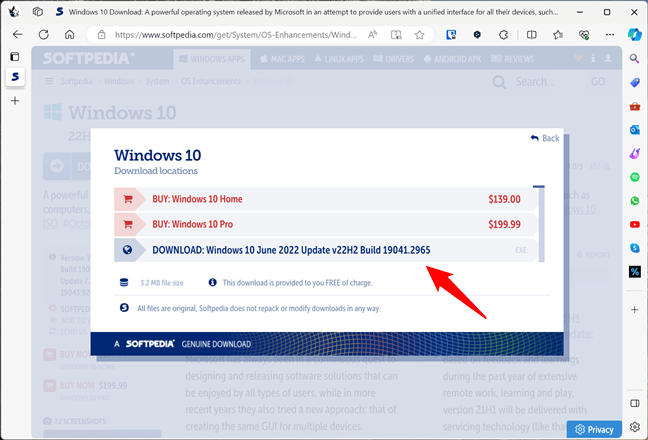Open Outlook from the Edge sidebar
Image resolution: width=648 pixels, height=440 pixels.
tap(635, 130)
